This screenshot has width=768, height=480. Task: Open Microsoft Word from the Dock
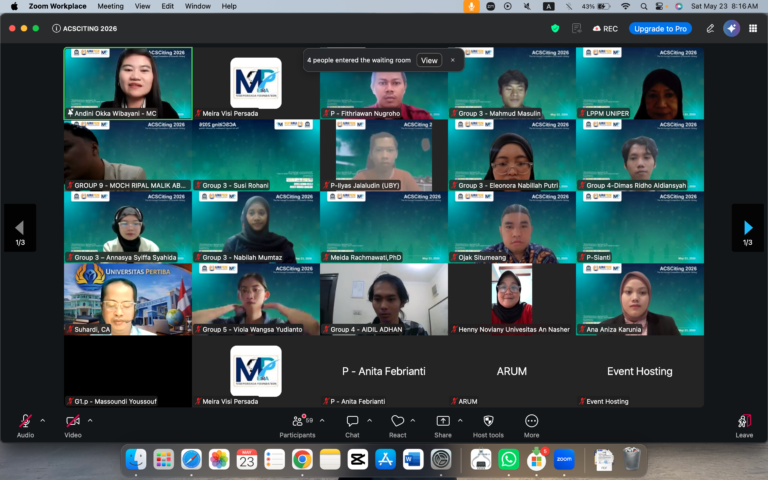coord(413,459)
